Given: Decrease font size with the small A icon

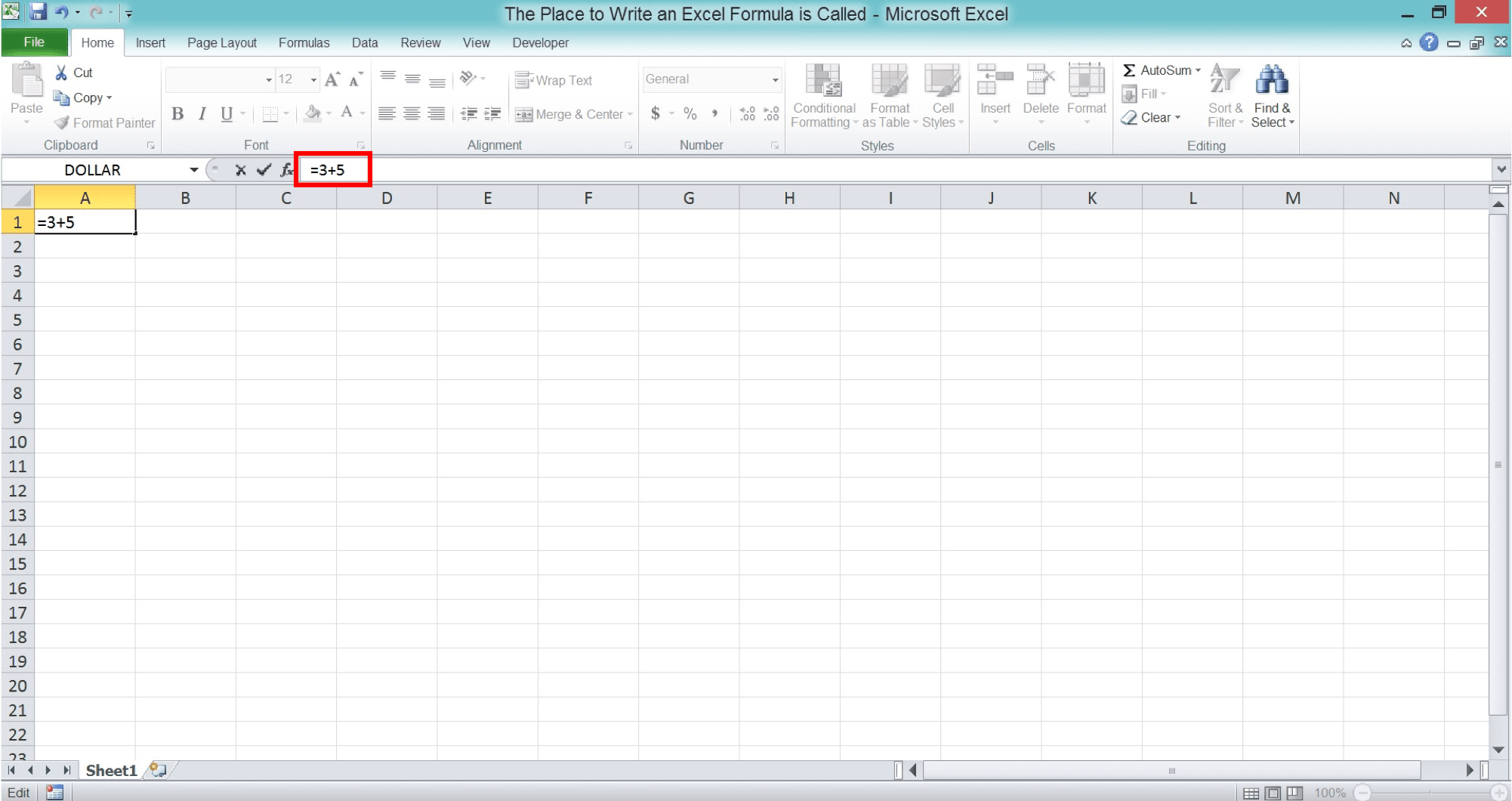Looking at the screenshot, I should 355,79.
